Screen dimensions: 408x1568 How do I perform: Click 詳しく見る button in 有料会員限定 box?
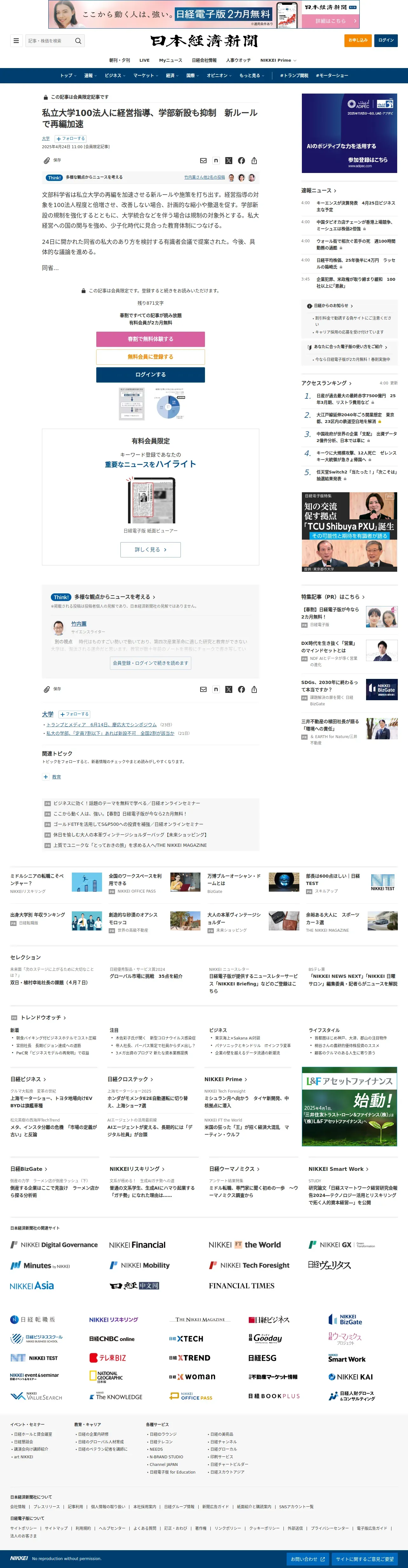coord(150,550)
